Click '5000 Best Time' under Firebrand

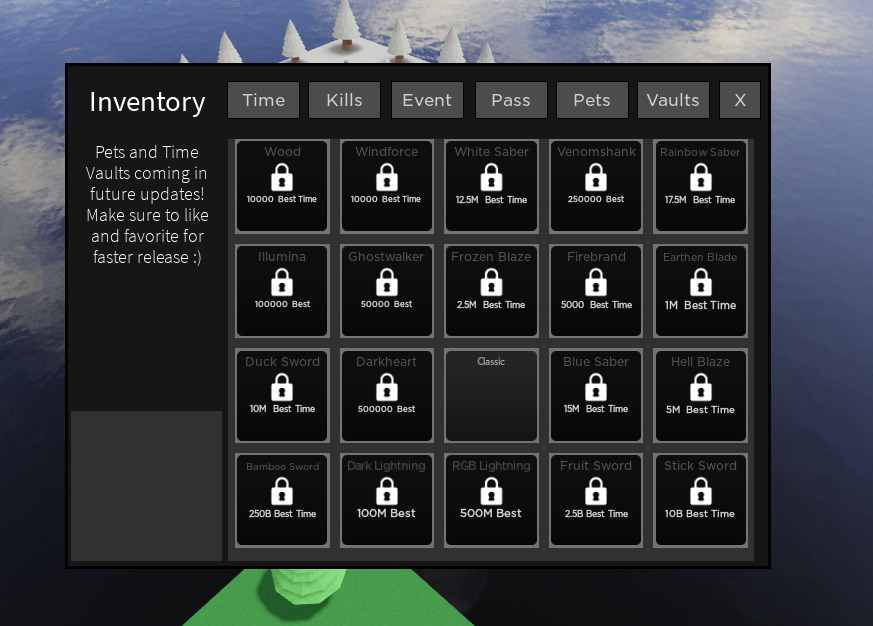coord(596,305)
